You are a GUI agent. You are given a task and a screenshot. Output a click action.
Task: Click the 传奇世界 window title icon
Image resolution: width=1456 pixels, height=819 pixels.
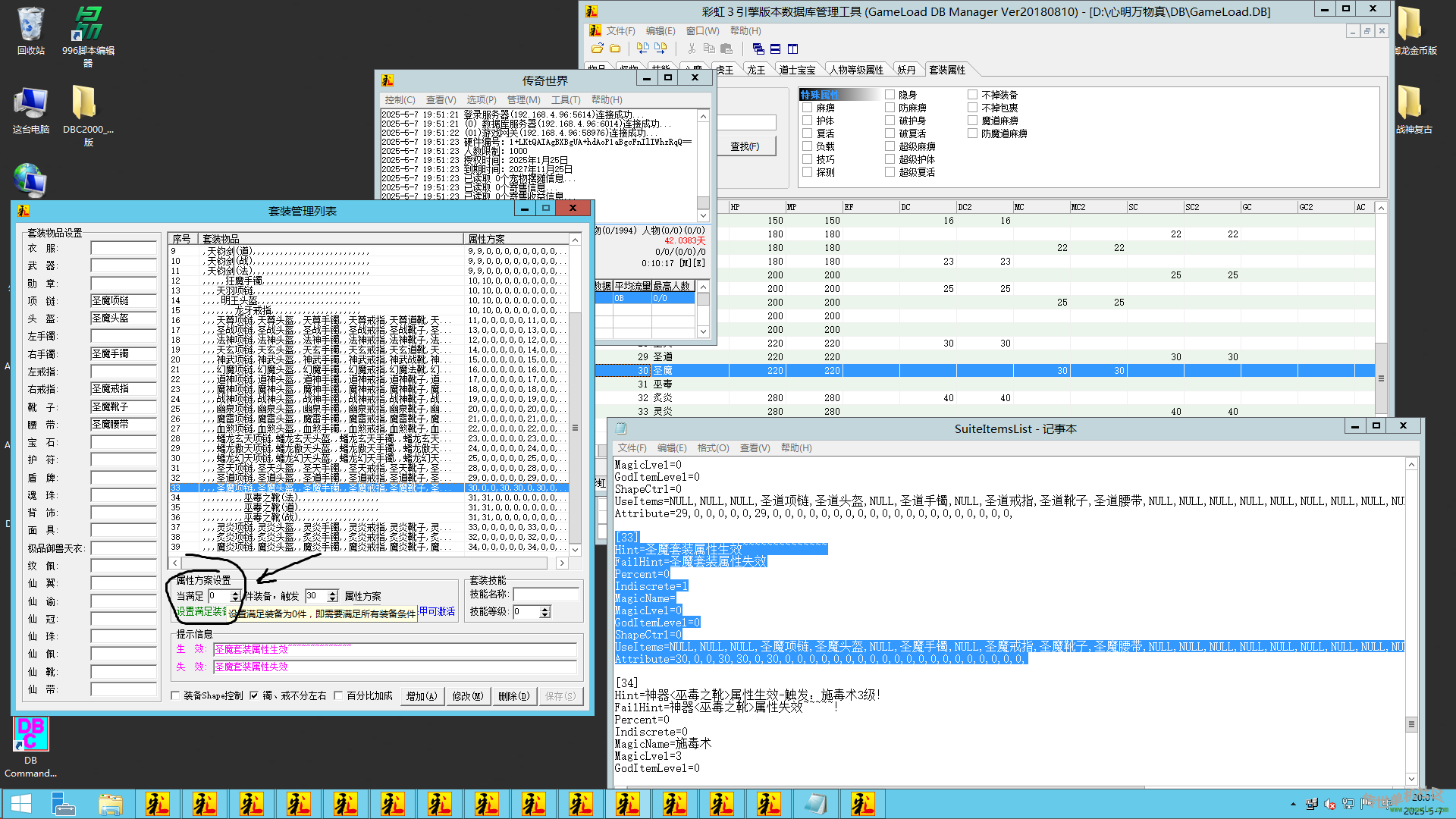click(x=388, y=80)
